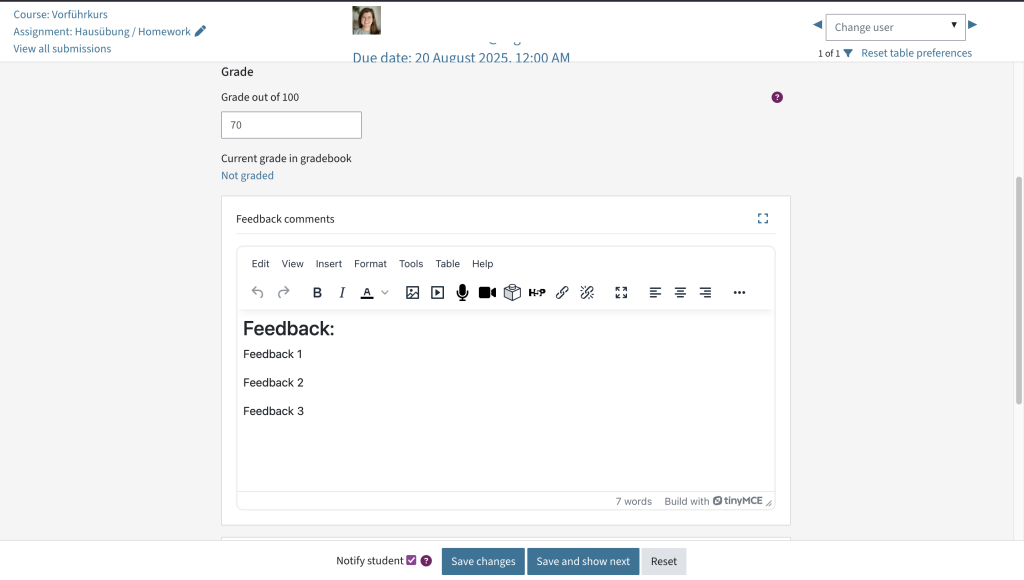
Task: Insert H5P content
Action: [537, 293]
